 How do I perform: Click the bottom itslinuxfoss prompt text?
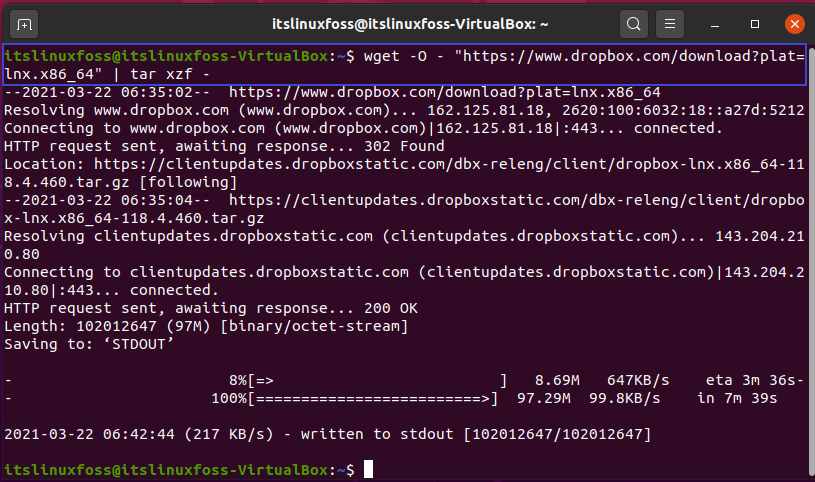[x=179, y=470]
